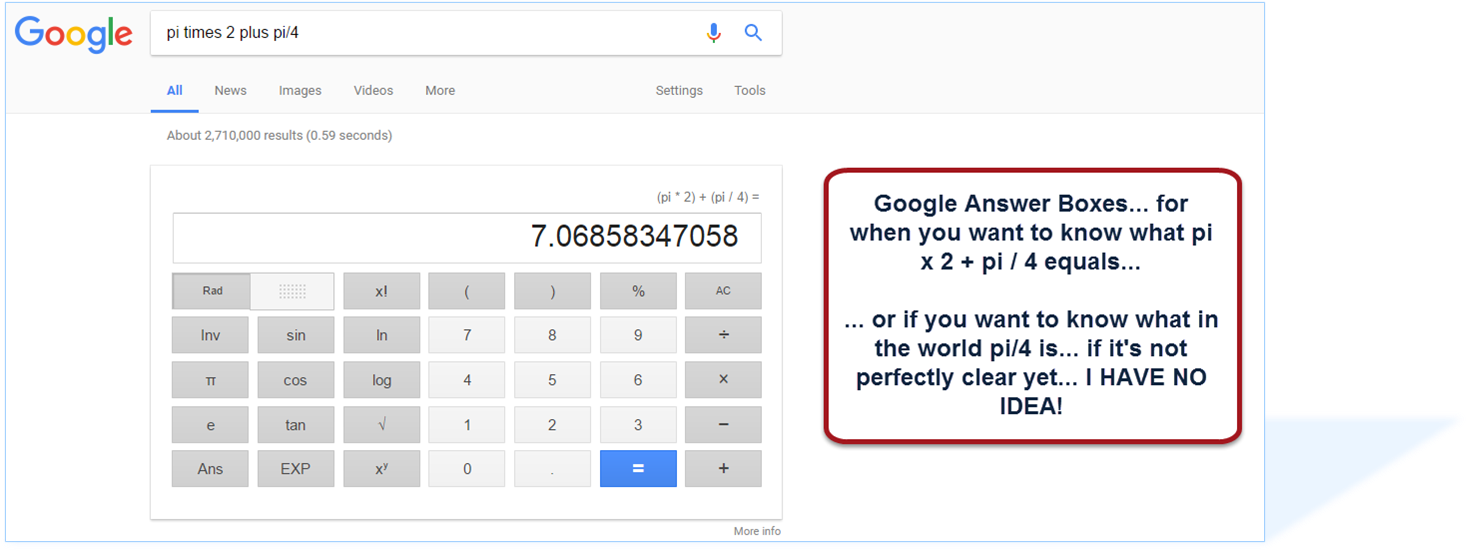The height and width of the screenshot is (550, 1466).
Task: Insert a close parenthesis
Action: 552,291
